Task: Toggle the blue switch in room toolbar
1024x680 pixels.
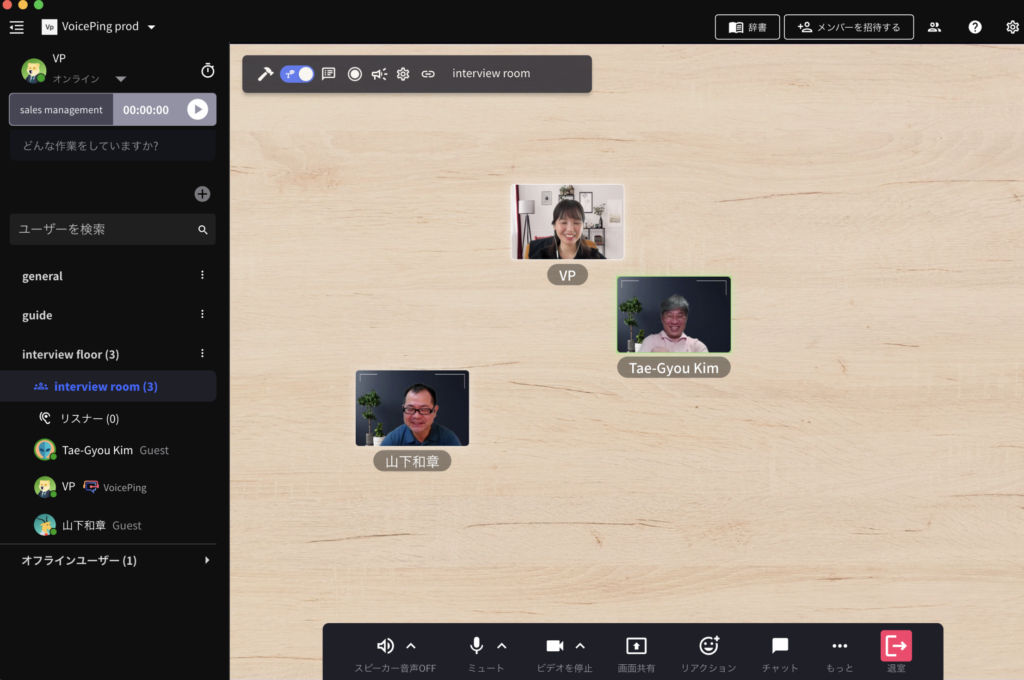Action: [x=297, y=74]
